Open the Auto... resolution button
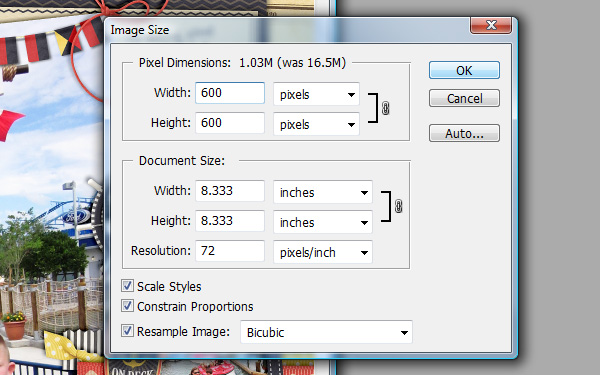Viewport: 600px width, 375px height. point(464,133)
